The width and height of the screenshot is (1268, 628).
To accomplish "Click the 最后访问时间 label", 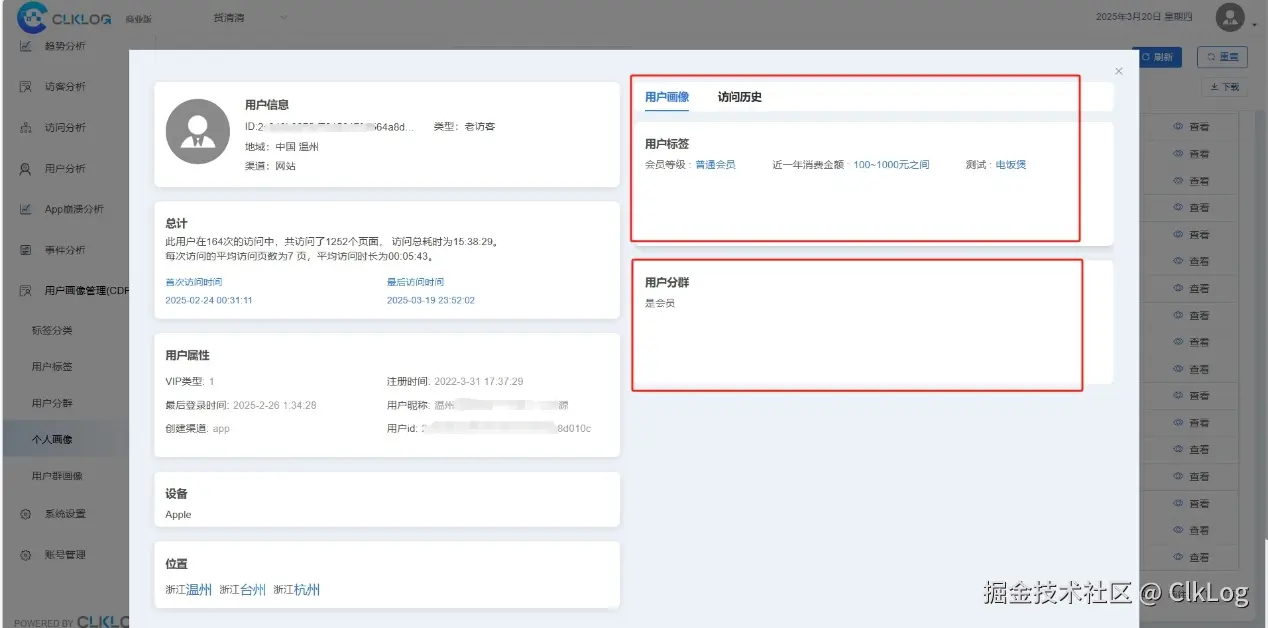I will 416,282.
